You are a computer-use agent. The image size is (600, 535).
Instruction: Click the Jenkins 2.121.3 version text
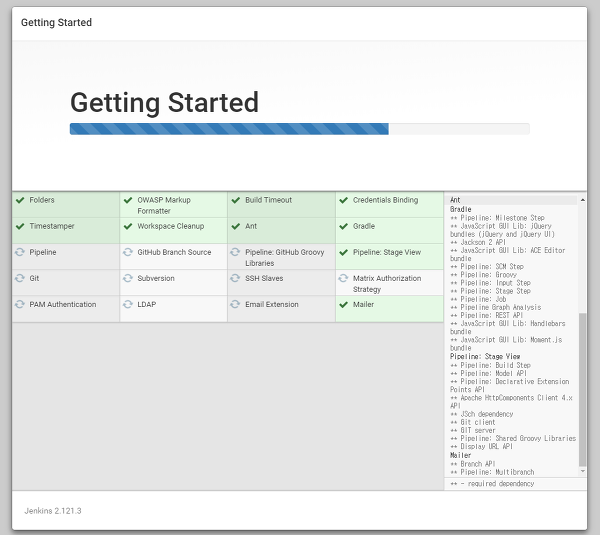[53, 511]
